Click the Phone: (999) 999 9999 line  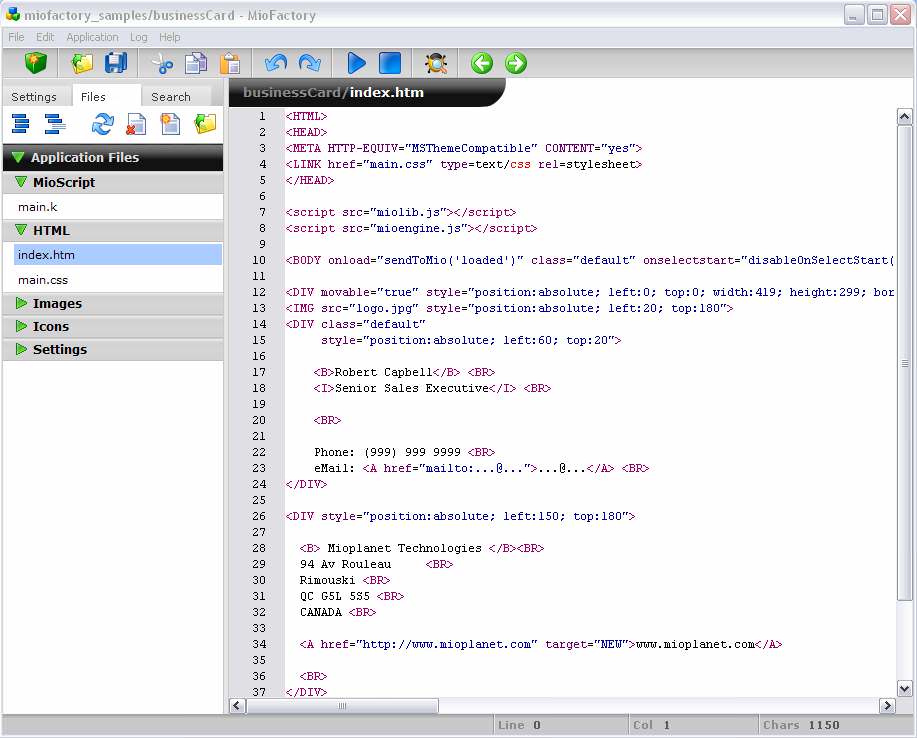[x=404, y=452]
